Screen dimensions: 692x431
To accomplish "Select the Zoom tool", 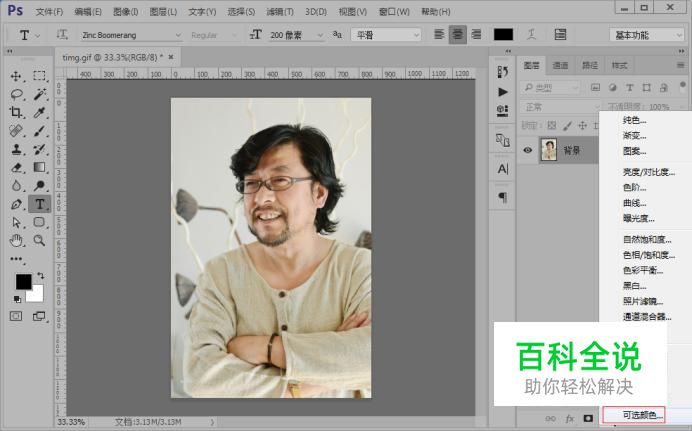I will point(39,240).
